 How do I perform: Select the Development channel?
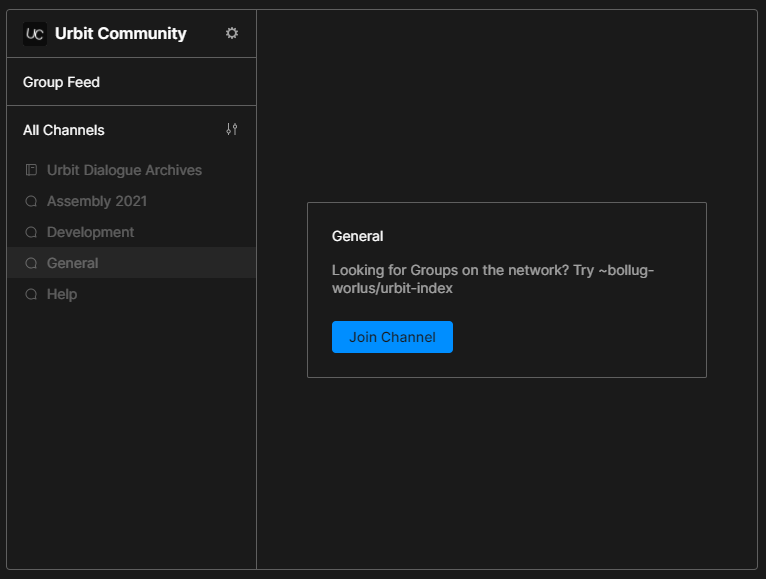point(131,232)
